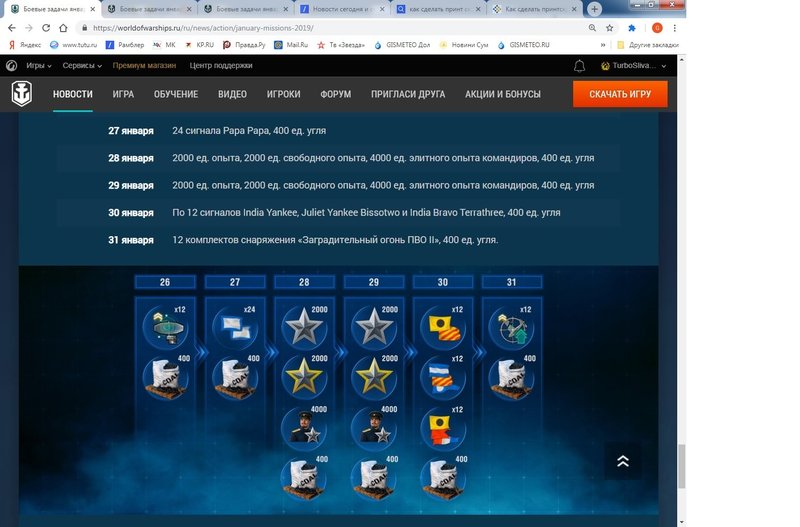Click the coal sack icon under day 30
This screenshot has width=800, height=527.
tap(443, 478)
